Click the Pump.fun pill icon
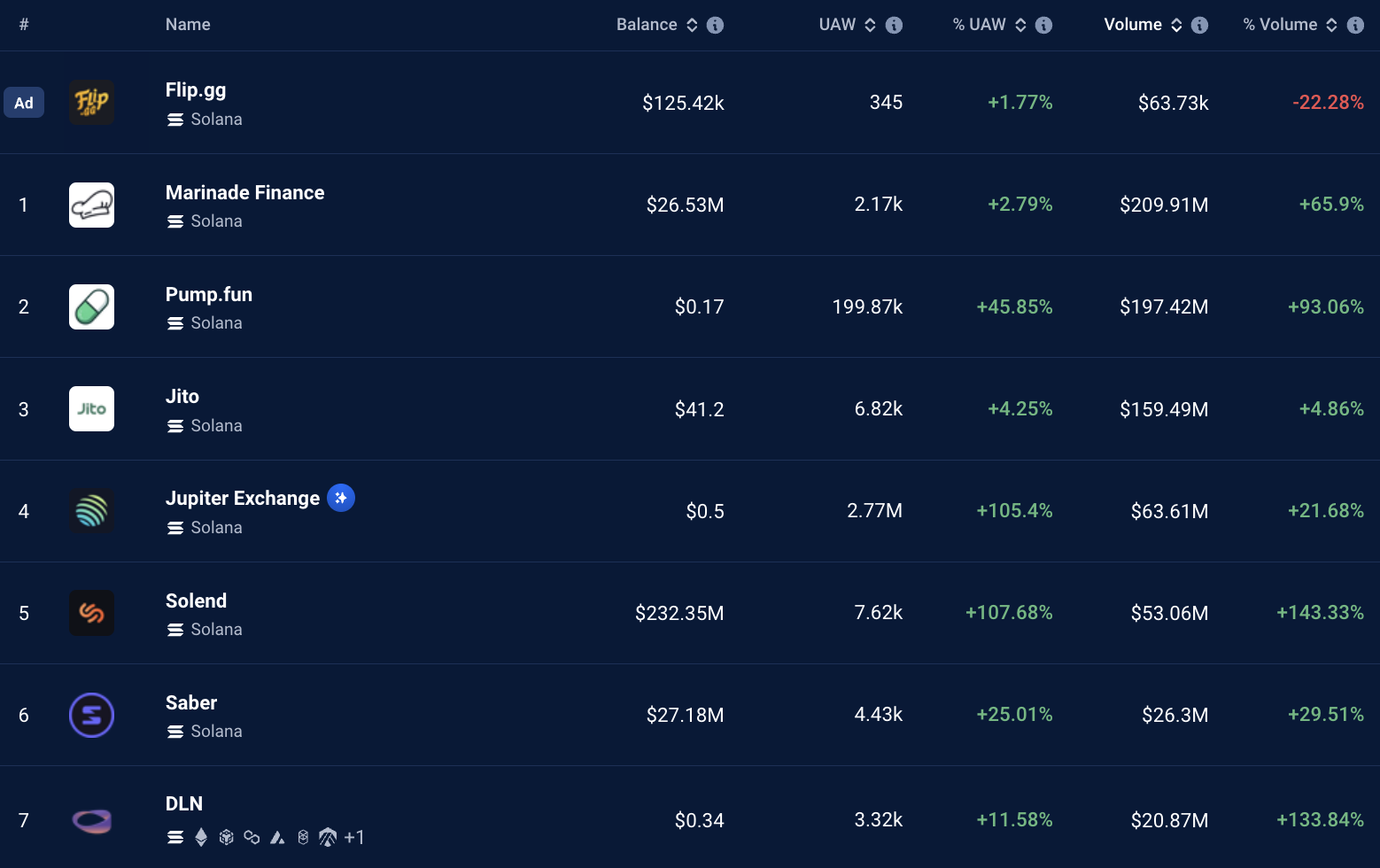The height and width of the screenshot is (868, 1380). click(92, 306)
